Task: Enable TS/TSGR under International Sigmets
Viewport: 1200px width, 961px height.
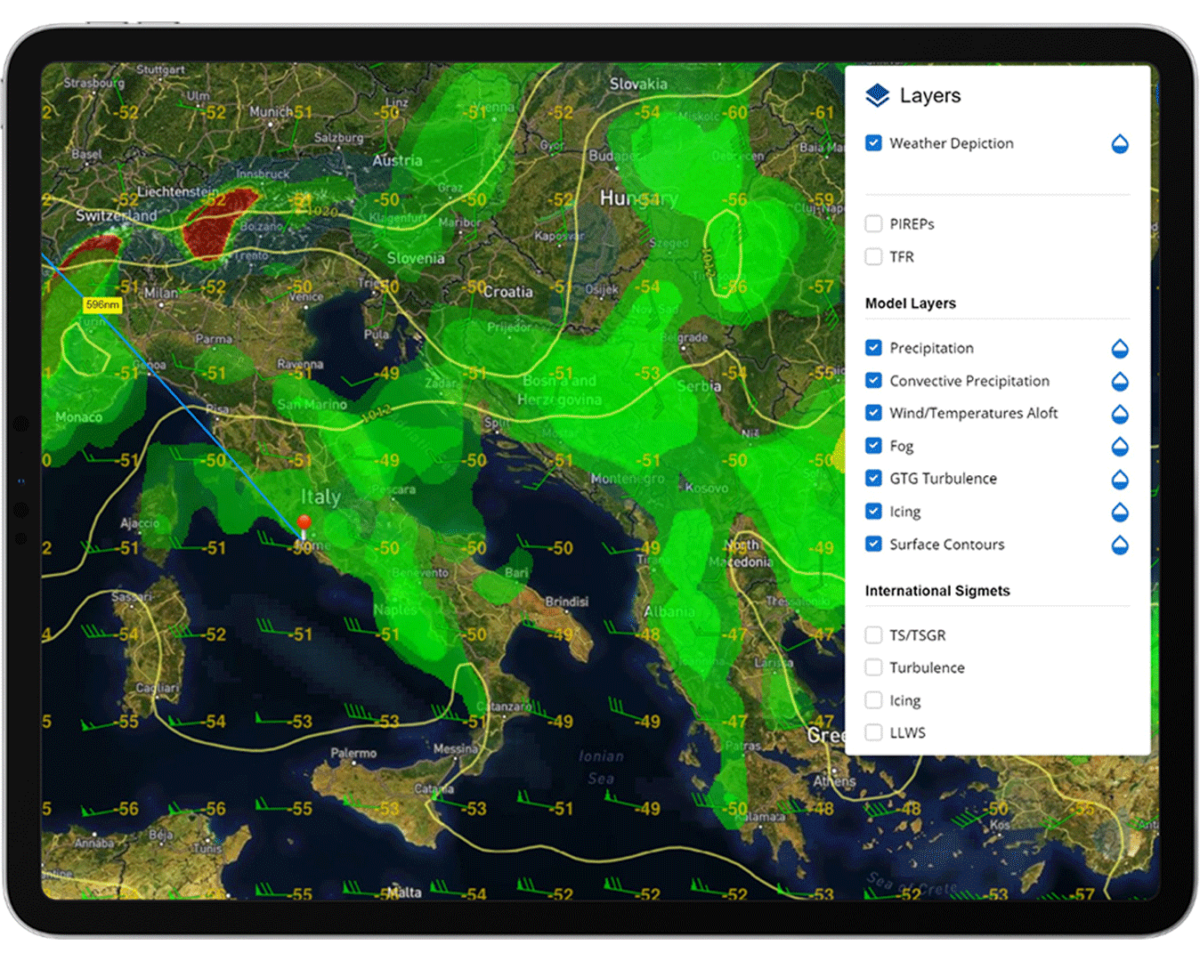Action: (x=873, y=635)
